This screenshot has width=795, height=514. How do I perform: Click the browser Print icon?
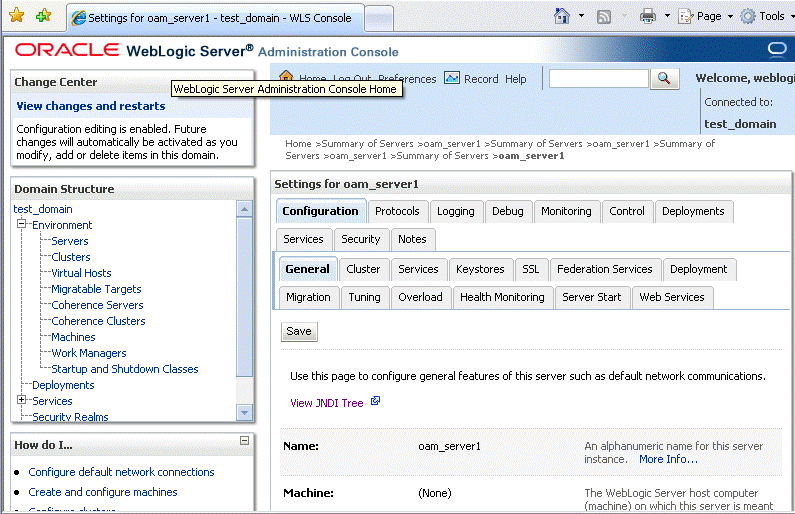pos(647,16)
